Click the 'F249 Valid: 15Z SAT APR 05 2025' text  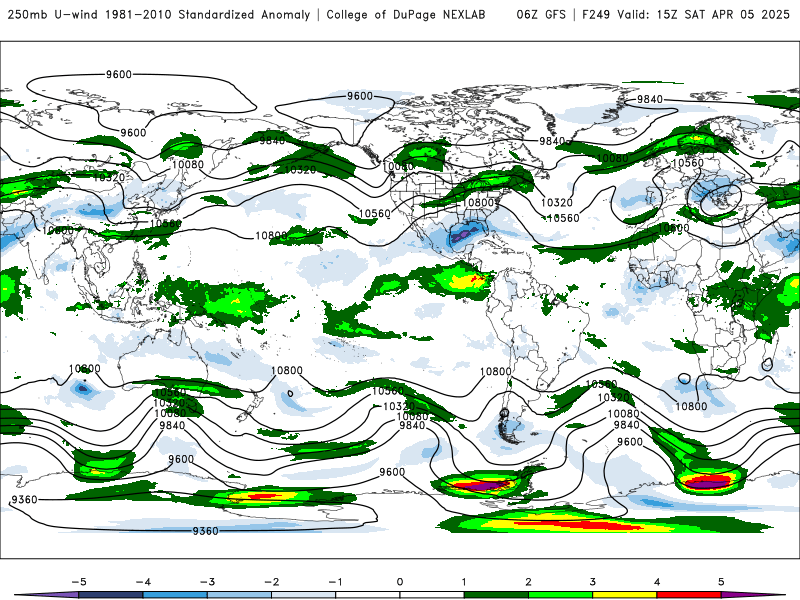tap(686, 15)
